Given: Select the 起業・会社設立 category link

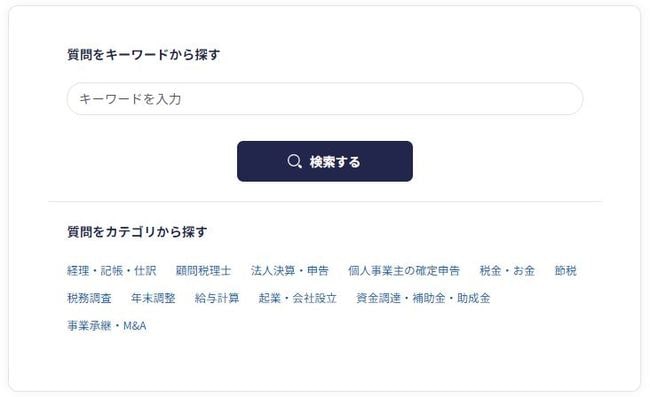Looking at the screenshot, I should pos(297,298).
